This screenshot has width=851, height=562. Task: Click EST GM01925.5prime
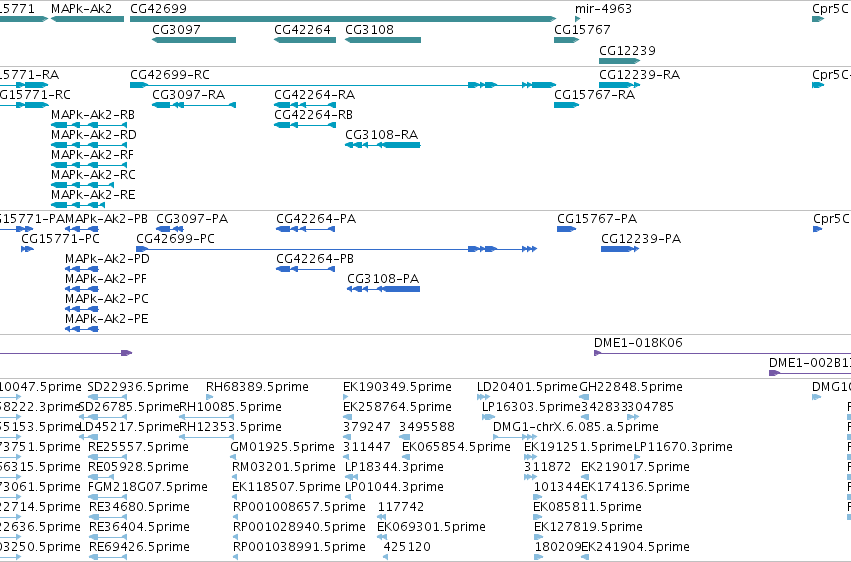click(x=233, y=457)
